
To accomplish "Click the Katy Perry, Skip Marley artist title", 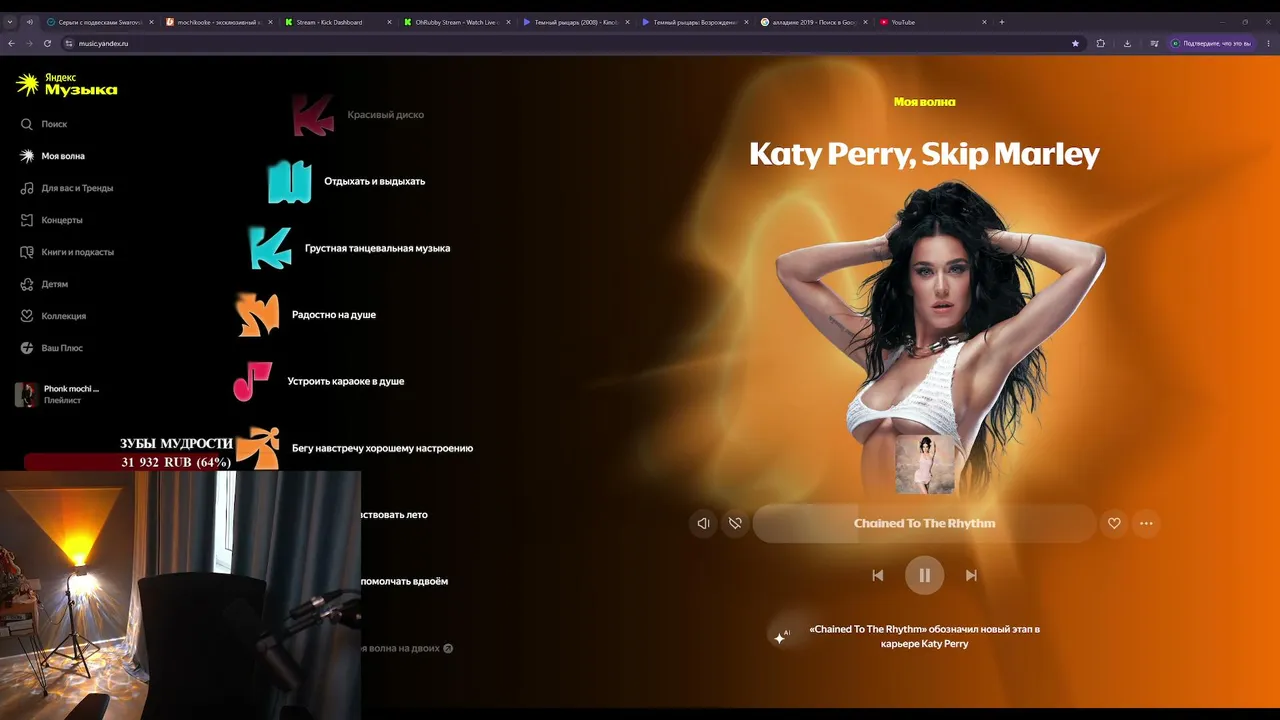I will pos(925,154).
